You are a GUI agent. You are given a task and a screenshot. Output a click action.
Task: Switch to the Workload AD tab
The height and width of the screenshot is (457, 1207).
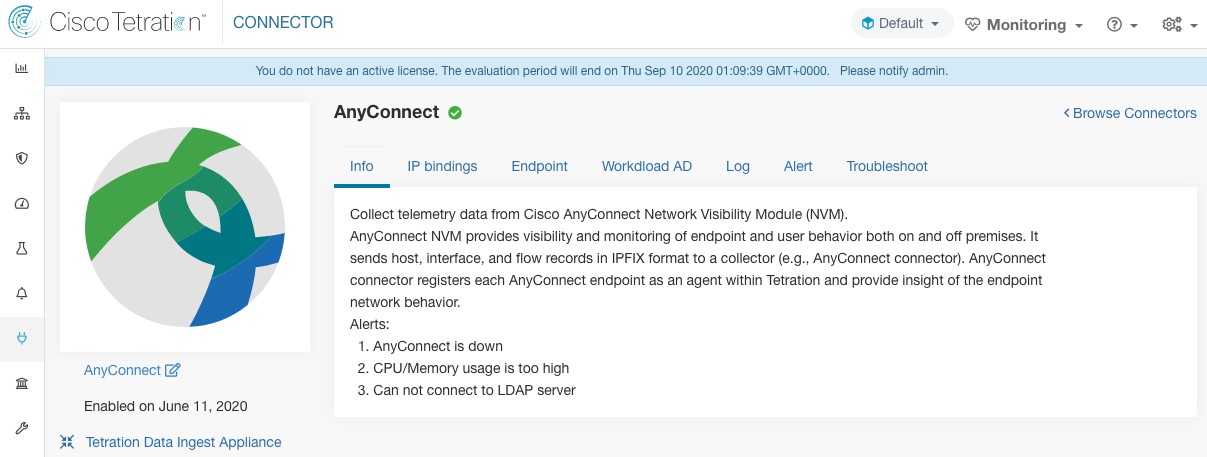click(647, 167)
